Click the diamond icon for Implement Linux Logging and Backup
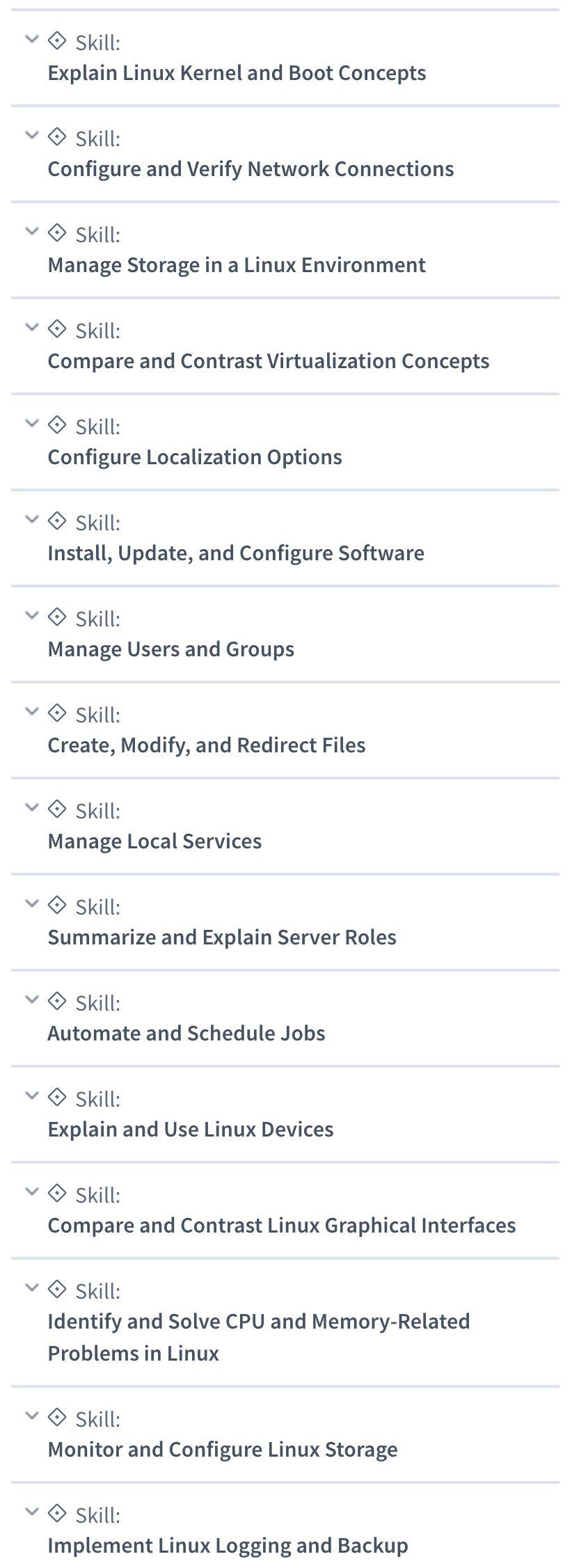This screenshot has height=1568, width=572. pos(57,1513)
